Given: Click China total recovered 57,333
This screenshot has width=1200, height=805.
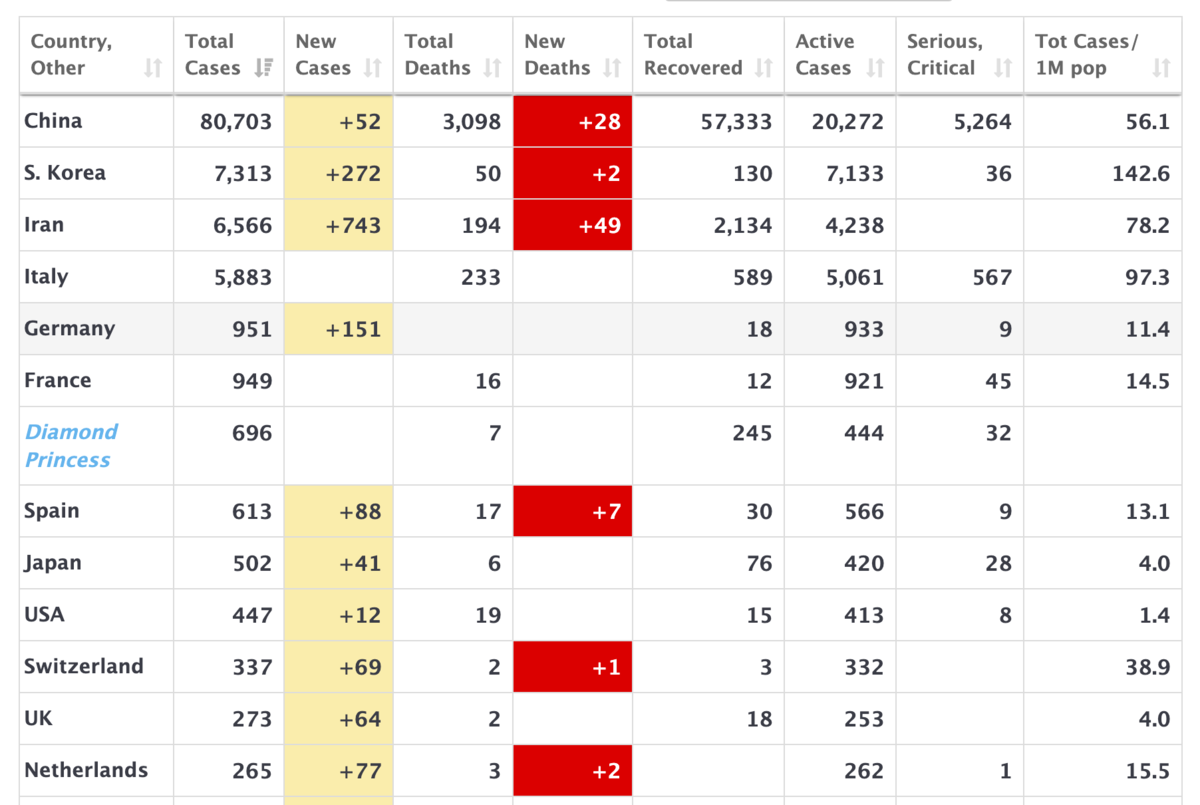Looking at the screenshot, I should tap(736, 122).
